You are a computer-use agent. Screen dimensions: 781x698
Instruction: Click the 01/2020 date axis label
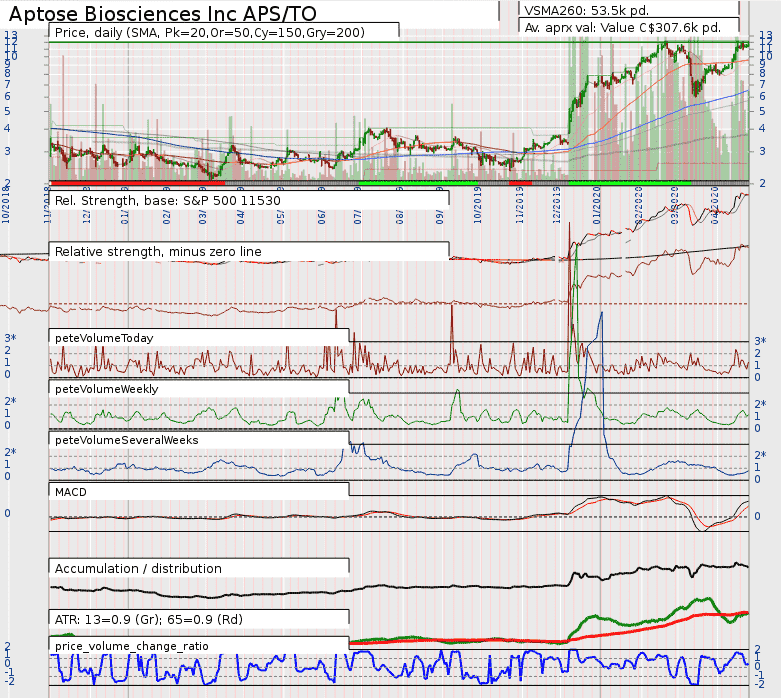coord(597,204)
